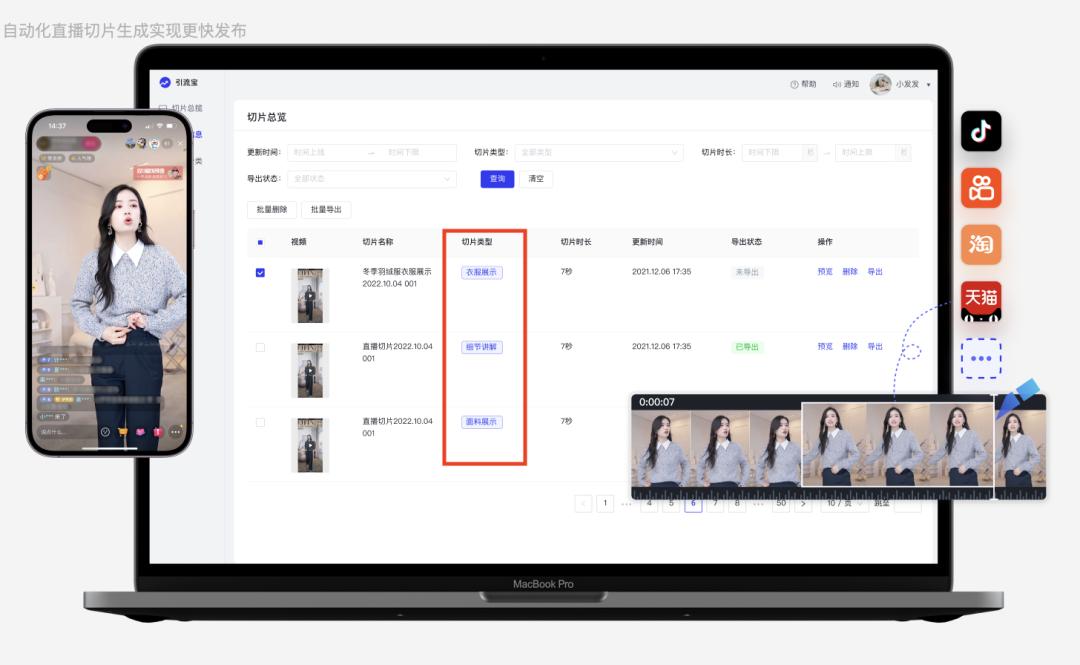
Task: Select 切片总揽 in the left sidebar
Action: tap(186, 108)
